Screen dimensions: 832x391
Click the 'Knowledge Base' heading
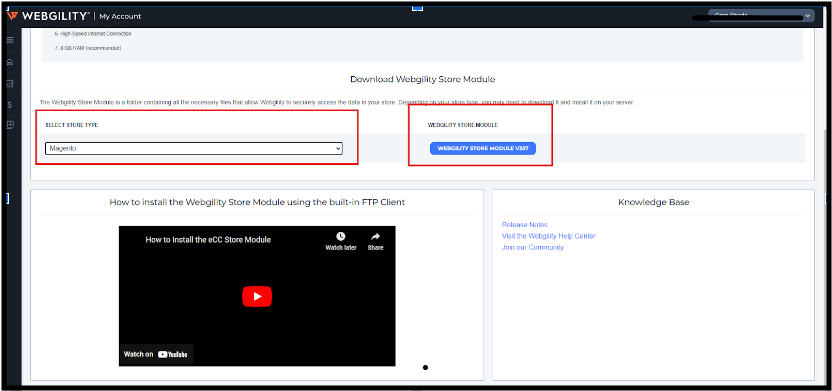pos(654,202)
